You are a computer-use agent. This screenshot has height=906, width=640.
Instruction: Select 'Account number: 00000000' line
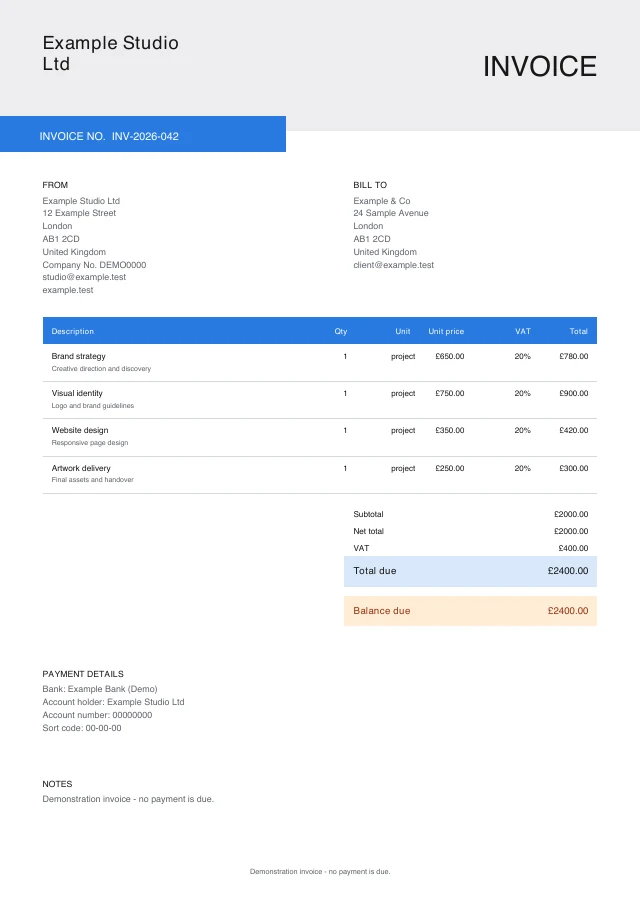coord(97,715)
